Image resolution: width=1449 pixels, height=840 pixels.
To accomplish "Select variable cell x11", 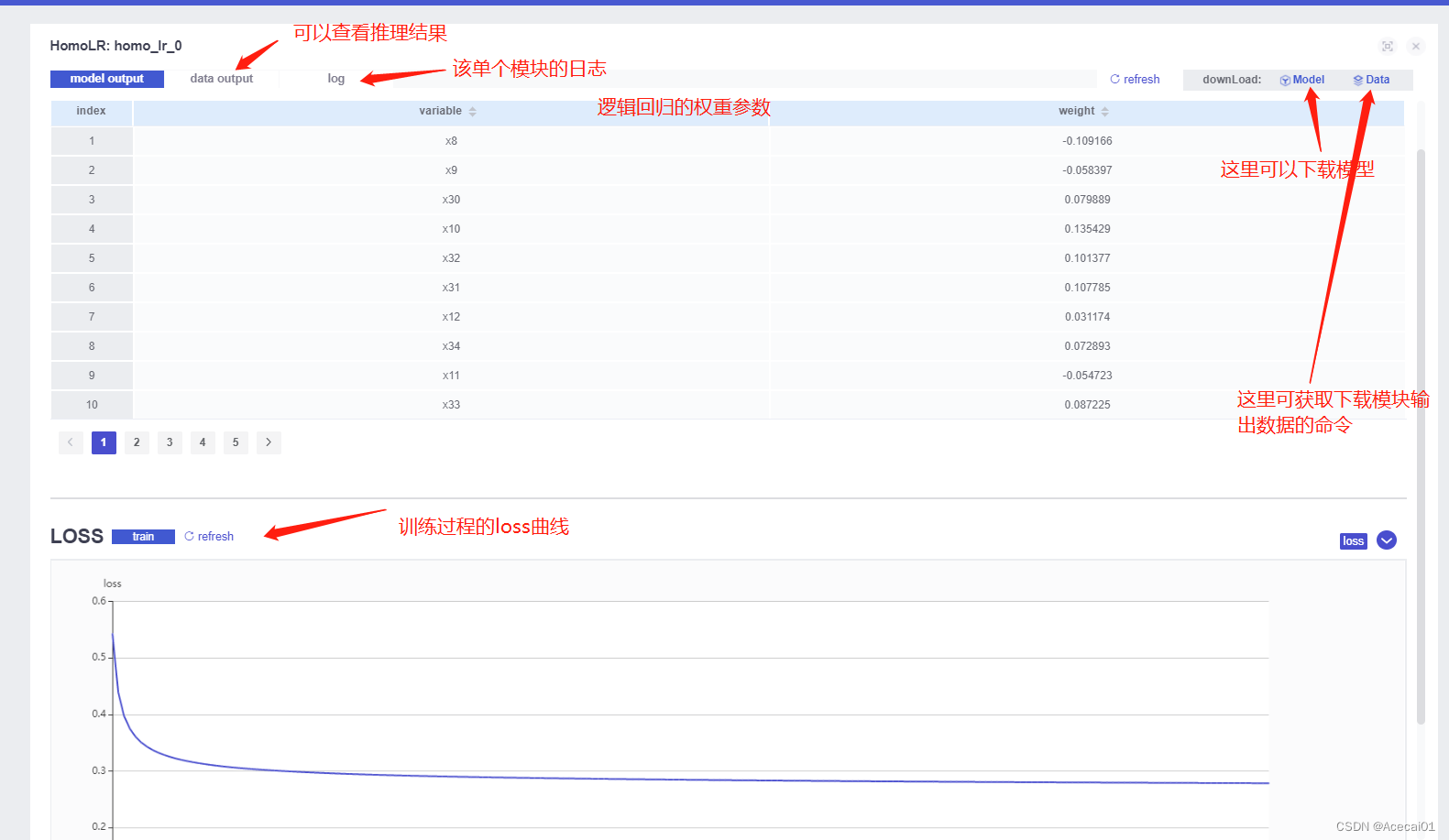I will click(x=451, y=376).
